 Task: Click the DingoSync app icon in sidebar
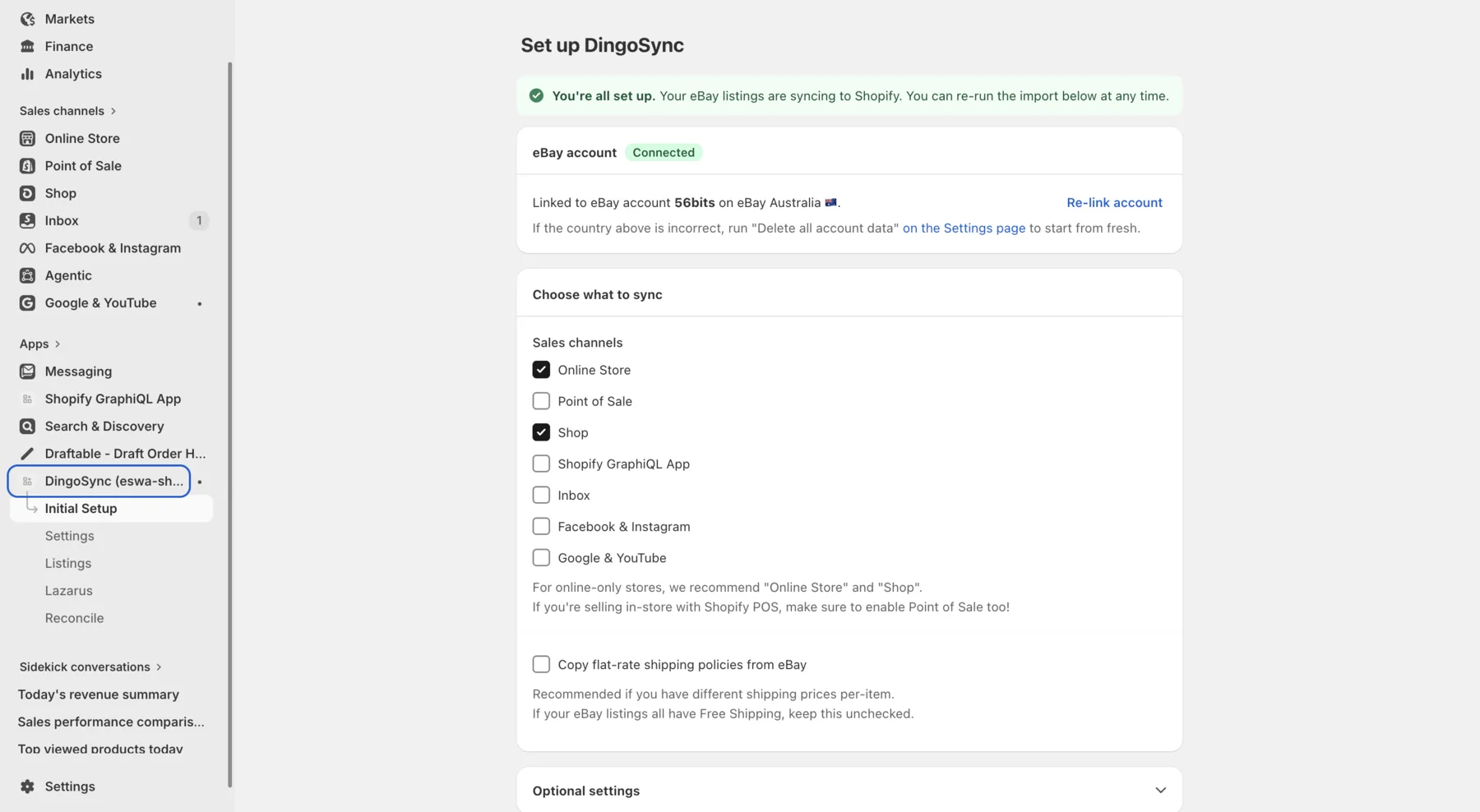27,482
